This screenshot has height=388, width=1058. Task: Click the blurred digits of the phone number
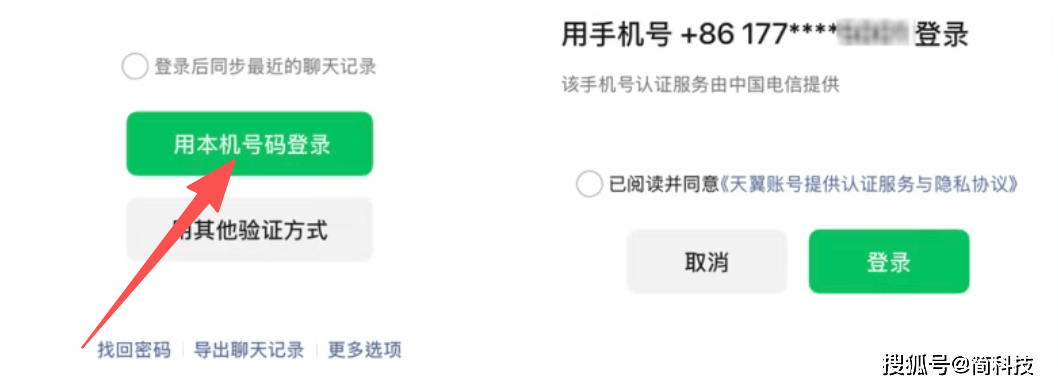(874, 35)
